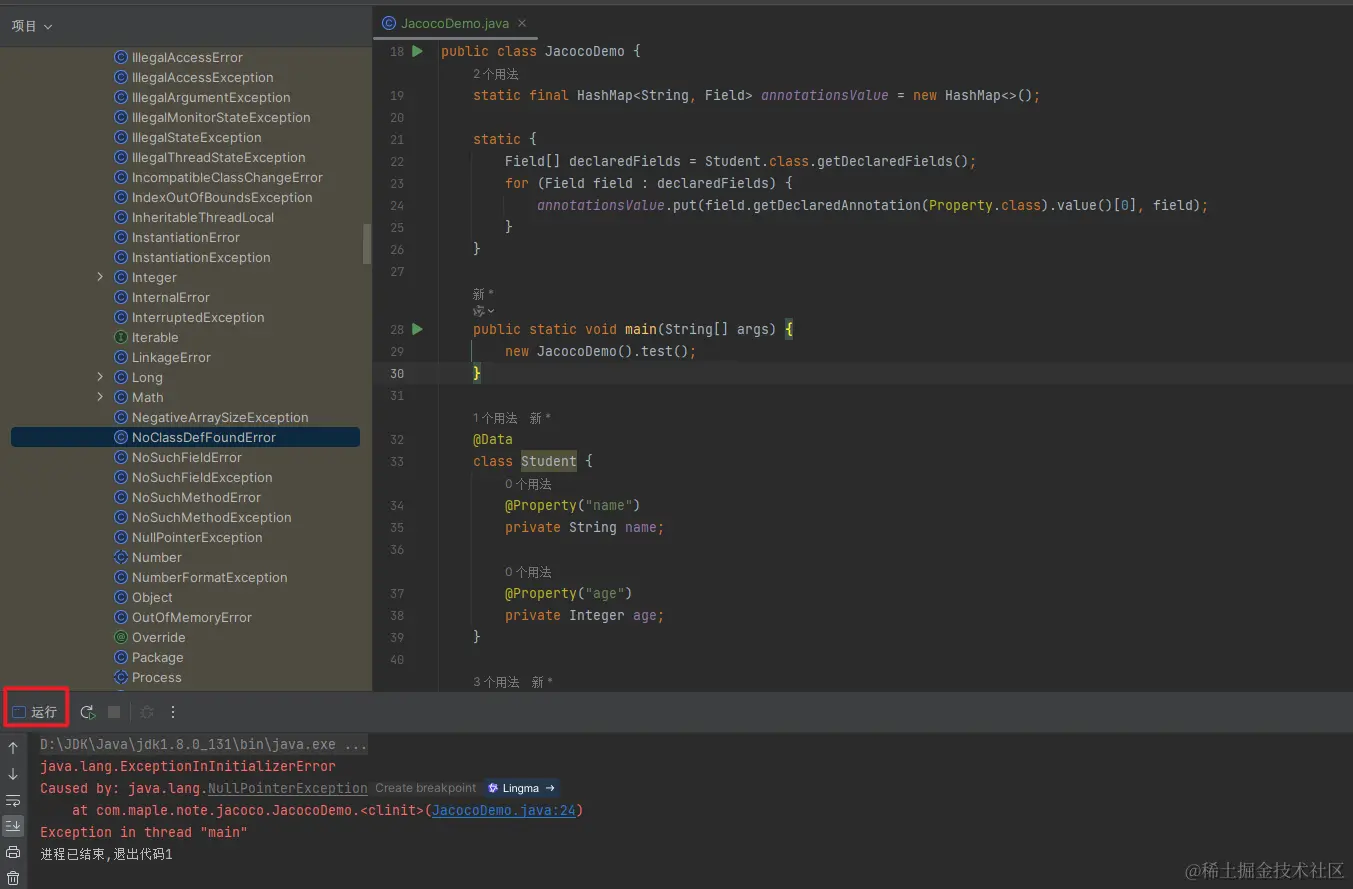Clear console with the trash icon

(13, 878)
